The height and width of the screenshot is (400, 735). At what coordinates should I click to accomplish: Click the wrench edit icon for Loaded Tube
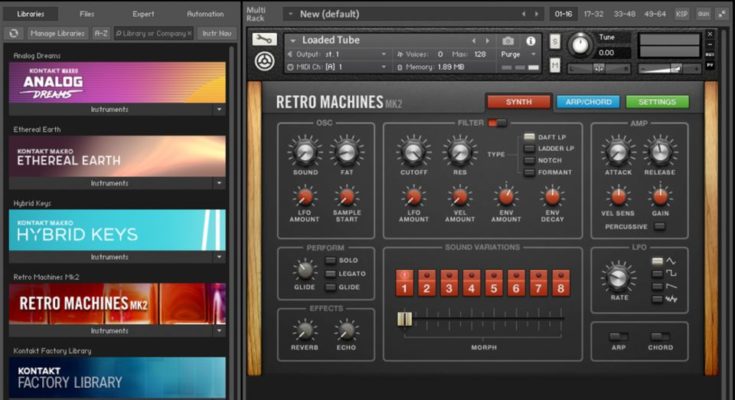click(x=263, y=40)
